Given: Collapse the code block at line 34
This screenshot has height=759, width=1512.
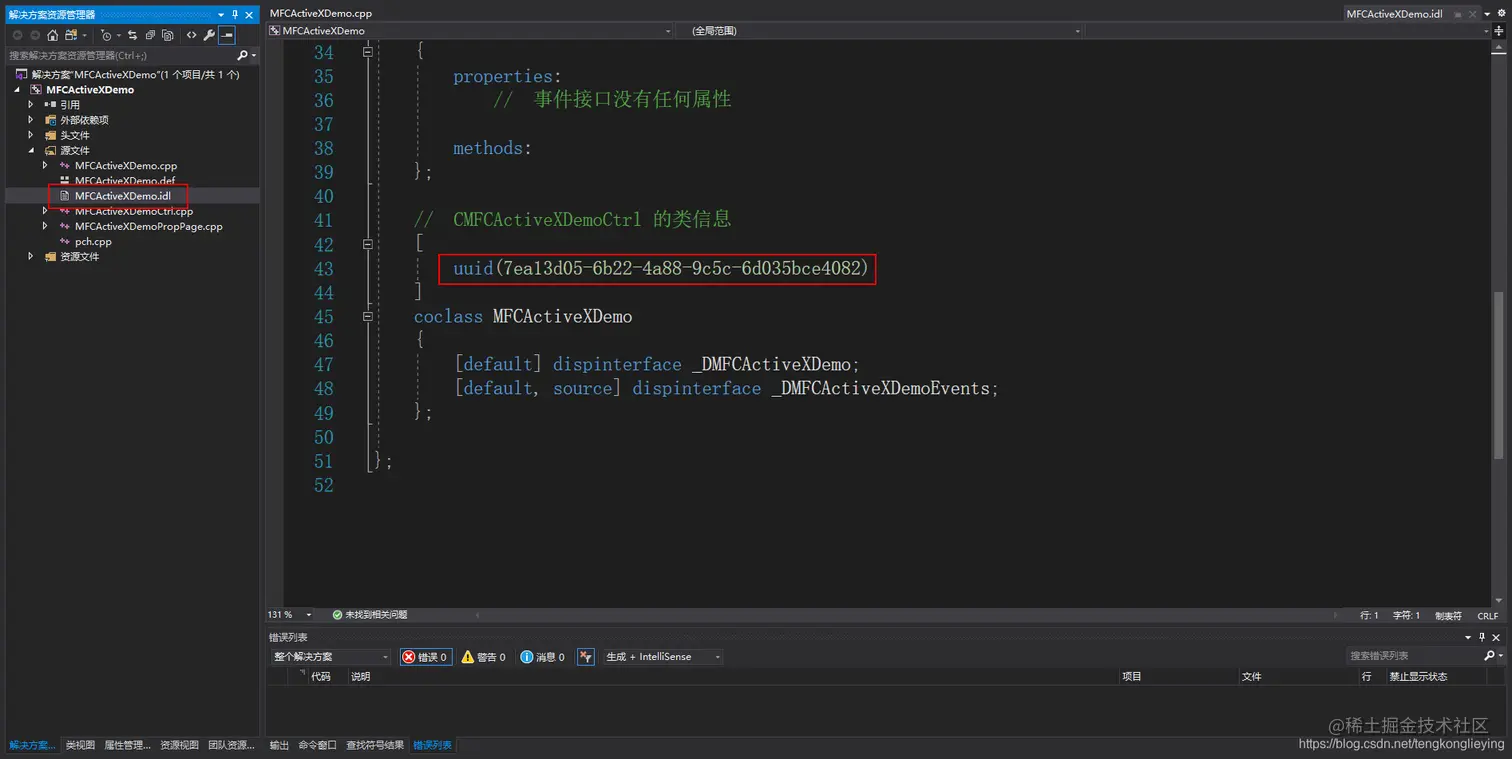Looking at the screenshot, I should pos(368,51).
